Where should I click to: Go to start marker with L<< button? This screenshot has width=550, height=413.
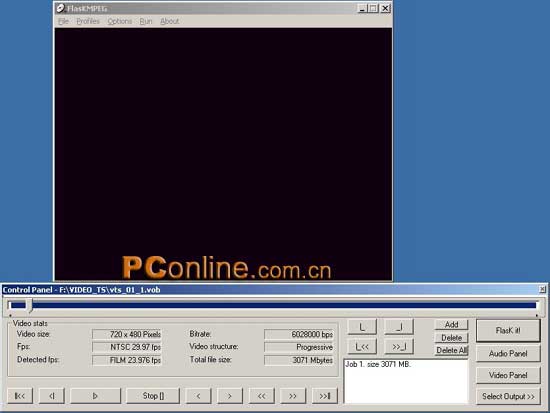click(362, 347)
